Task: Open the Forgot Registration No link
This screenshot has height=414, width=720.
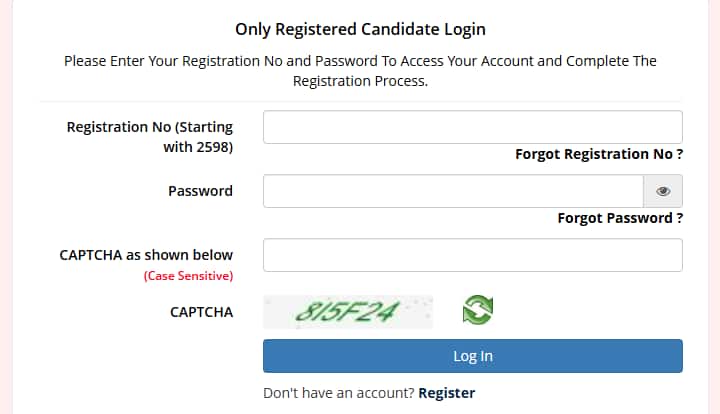Action: [x=599, y=154]
